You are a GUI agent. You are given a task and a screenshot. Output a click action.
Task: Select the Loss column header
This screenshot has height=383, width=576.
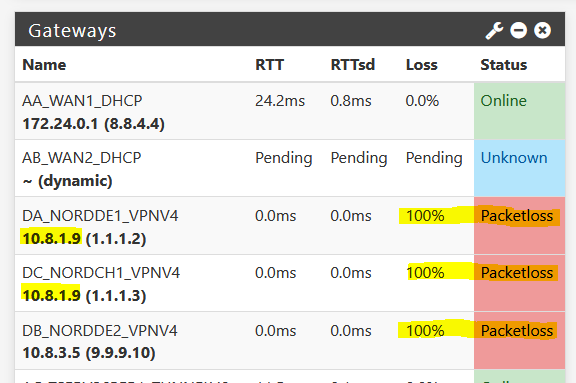tap(422, 65)
